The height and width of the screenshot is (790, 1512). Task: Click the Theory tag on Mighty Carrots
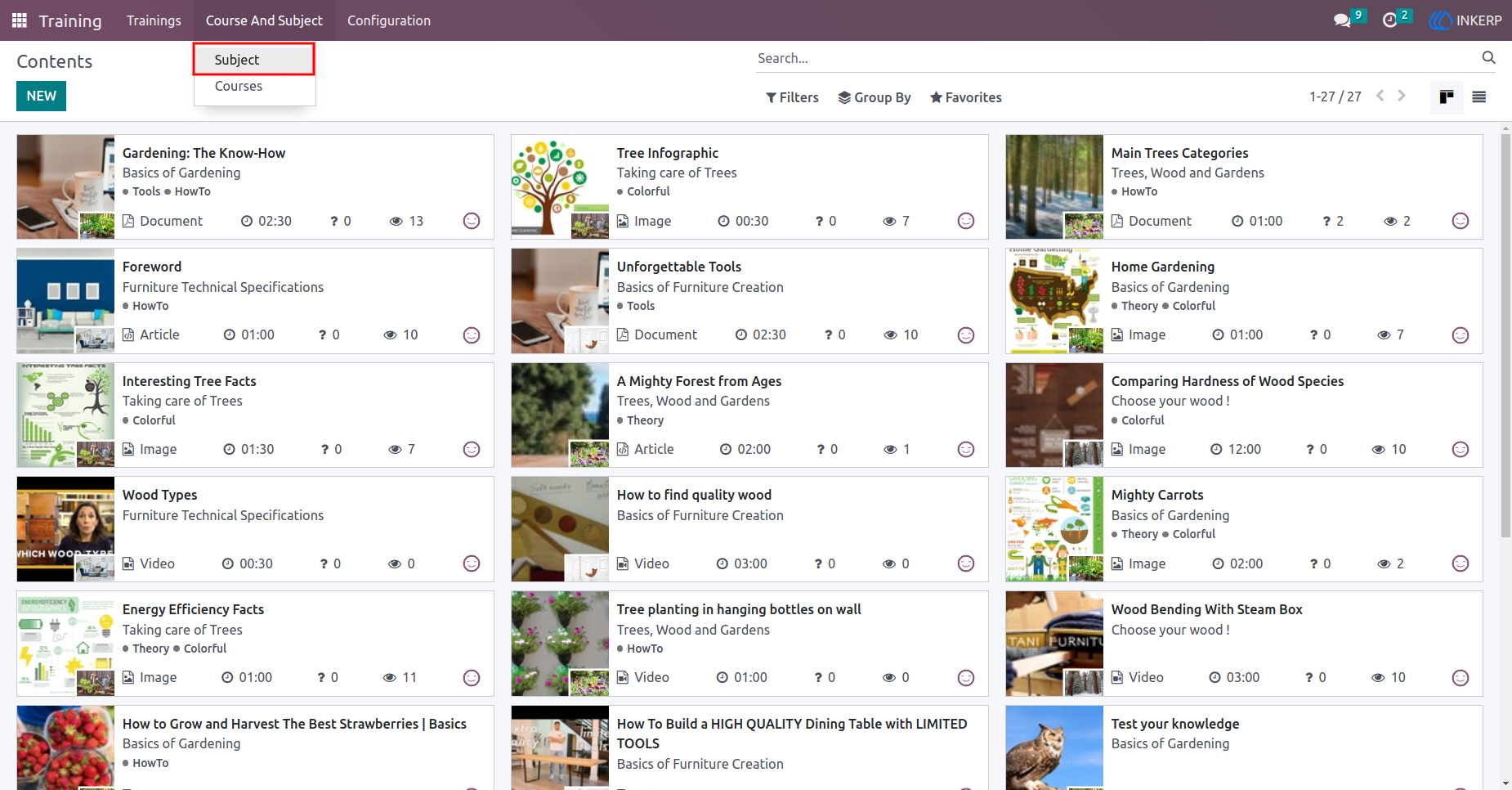[1139, 534]
